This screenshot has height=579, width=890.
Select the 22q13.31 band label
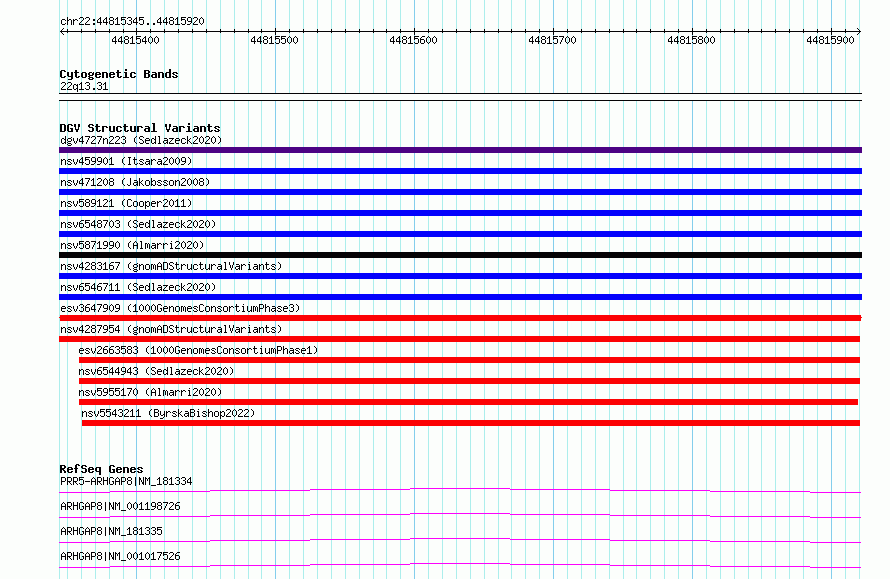pos(84,86)
